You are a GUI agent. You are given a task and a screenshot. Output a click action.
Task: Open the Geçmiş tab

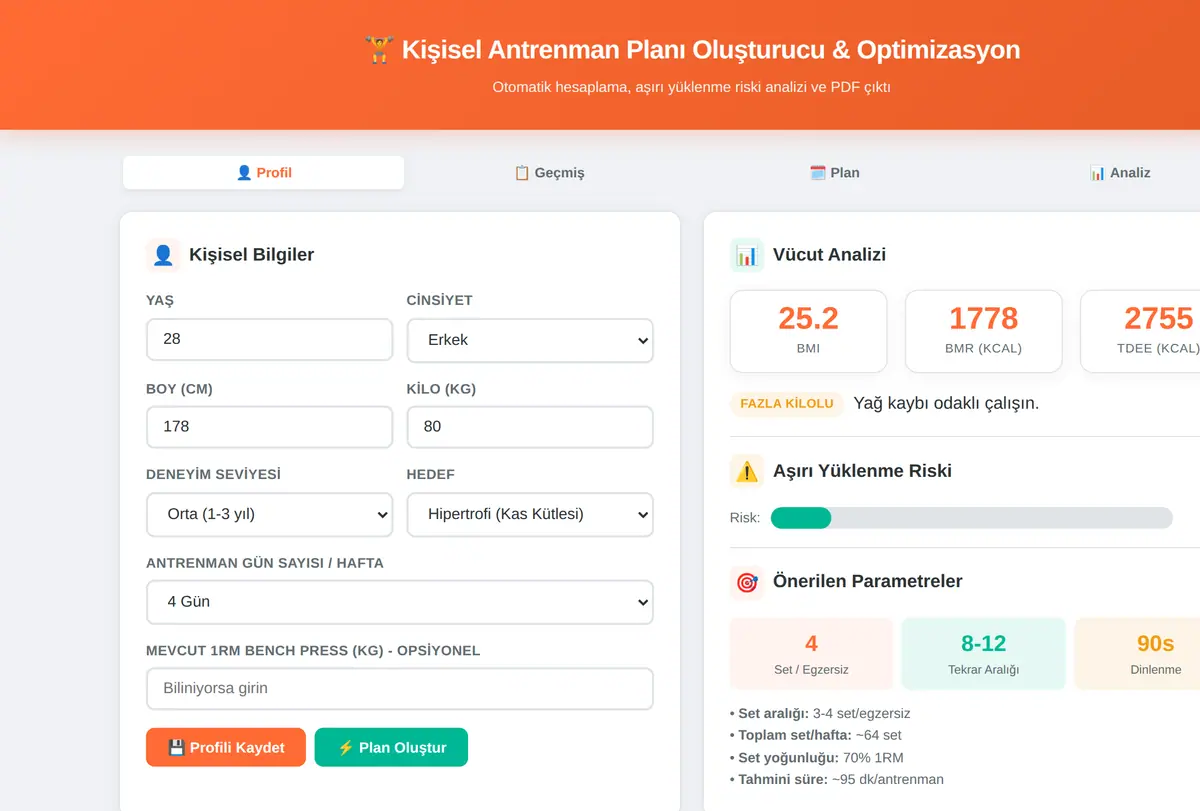click(549, 172)
